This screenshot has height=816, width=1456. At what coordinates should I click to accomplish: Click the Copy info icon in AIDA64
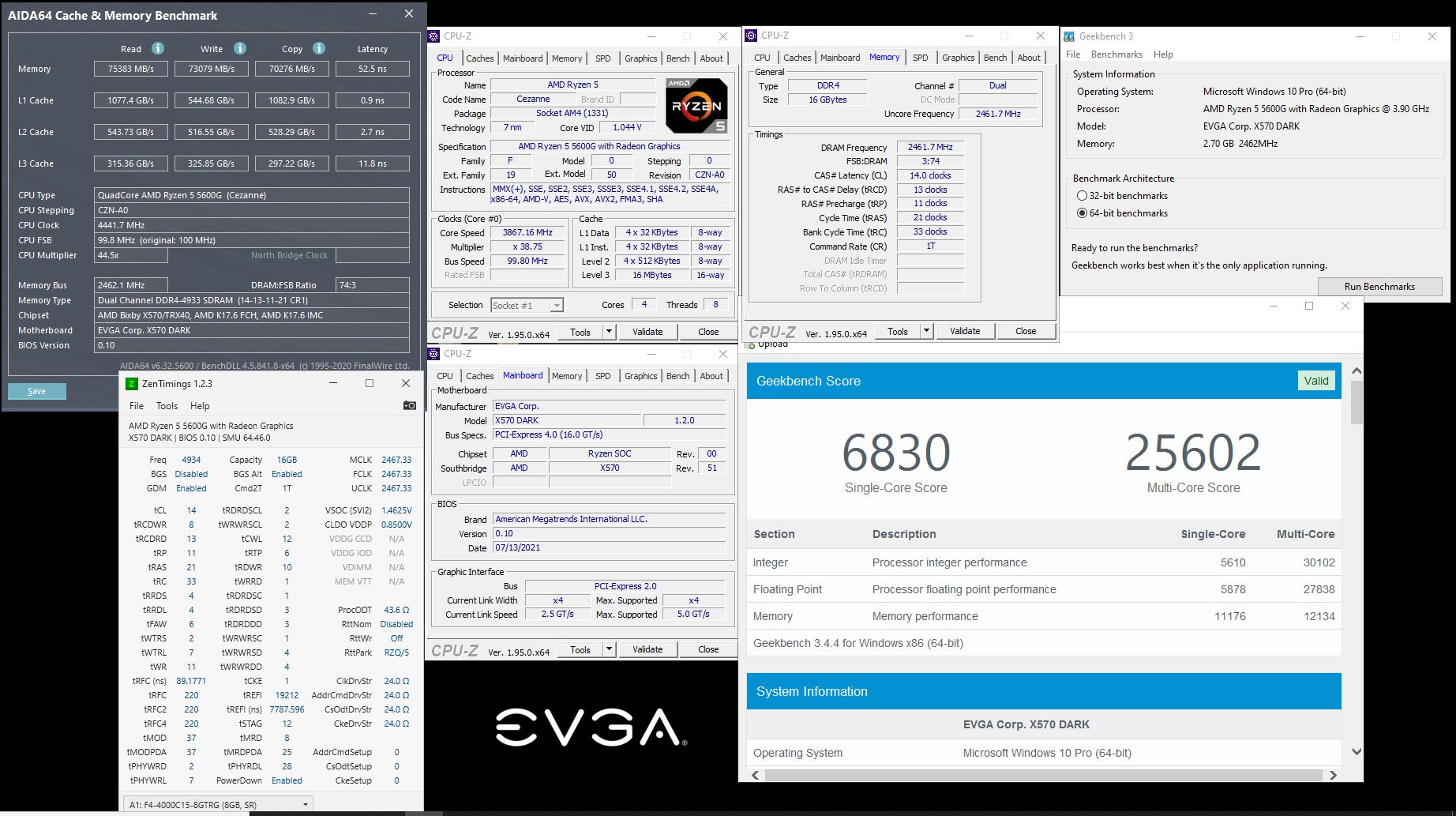pos(319,48)
